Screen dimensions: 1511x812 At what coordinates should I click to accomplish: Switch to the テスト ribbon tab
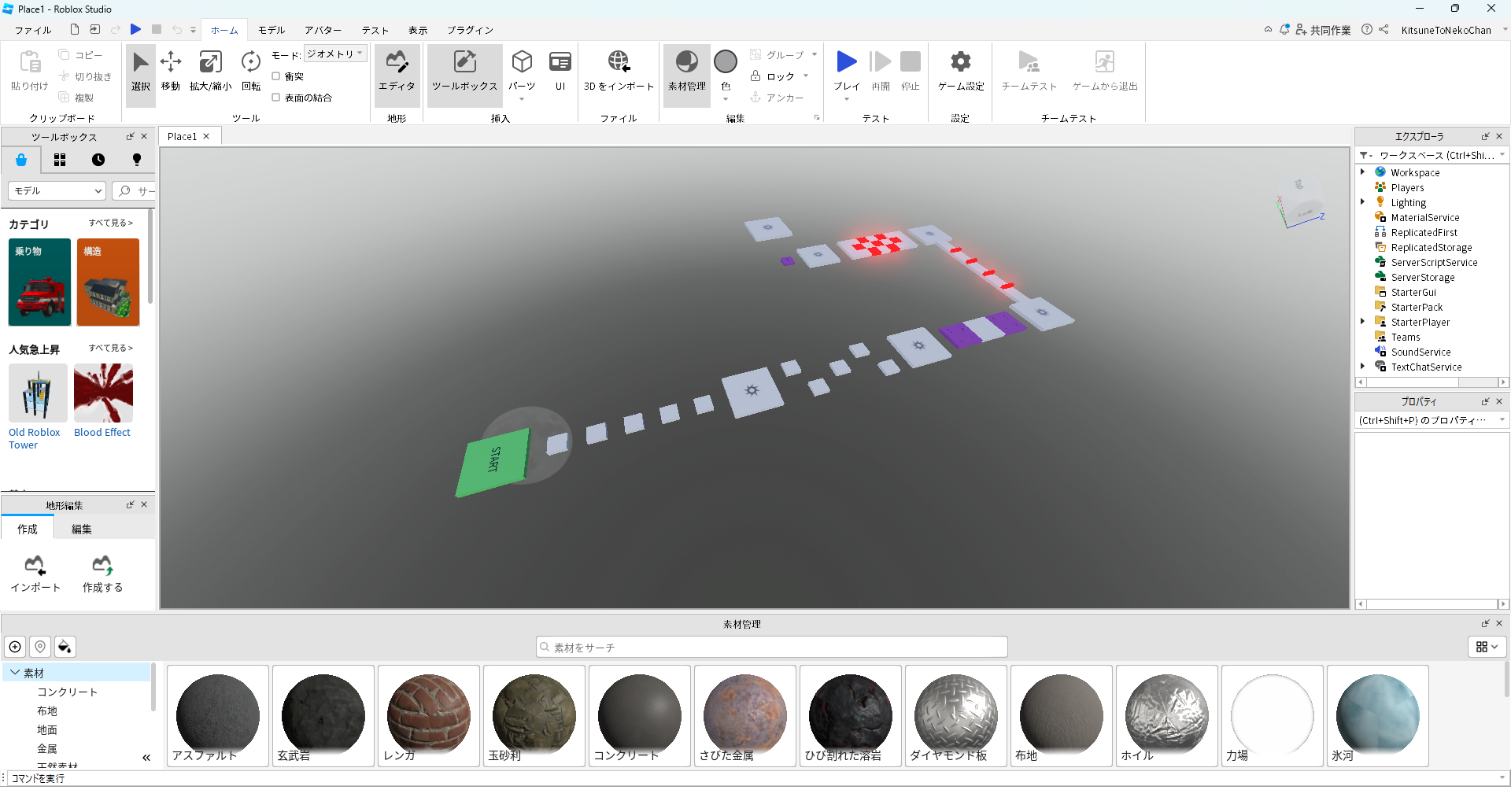pos(375,30)
